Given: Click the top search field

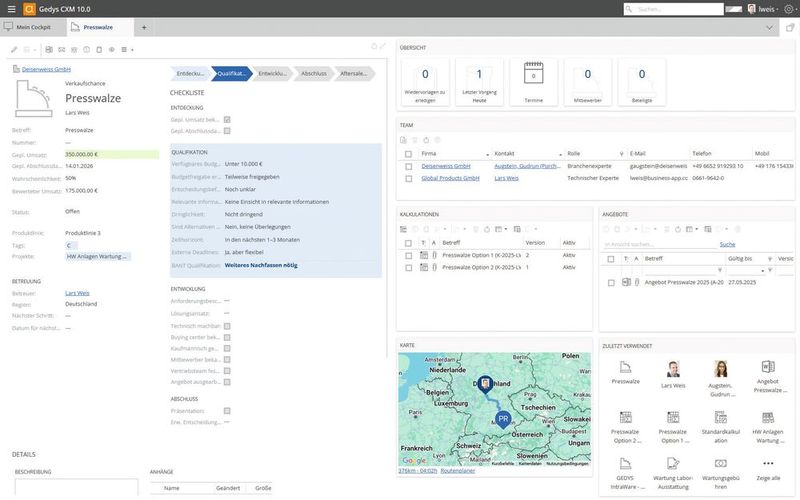Looking at the screenshot, I should click(673, 9).
